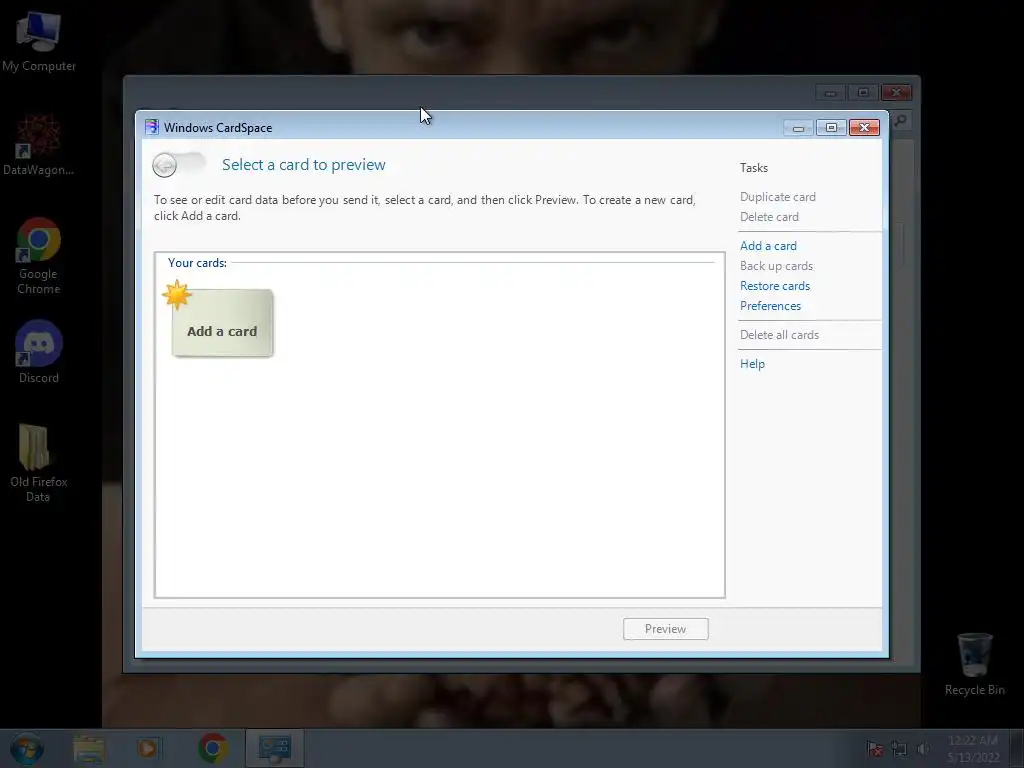Click the Control Panel taskbar button
Image resolution: width=1024 pixels, height=768 pixels.
pos(274,748)
